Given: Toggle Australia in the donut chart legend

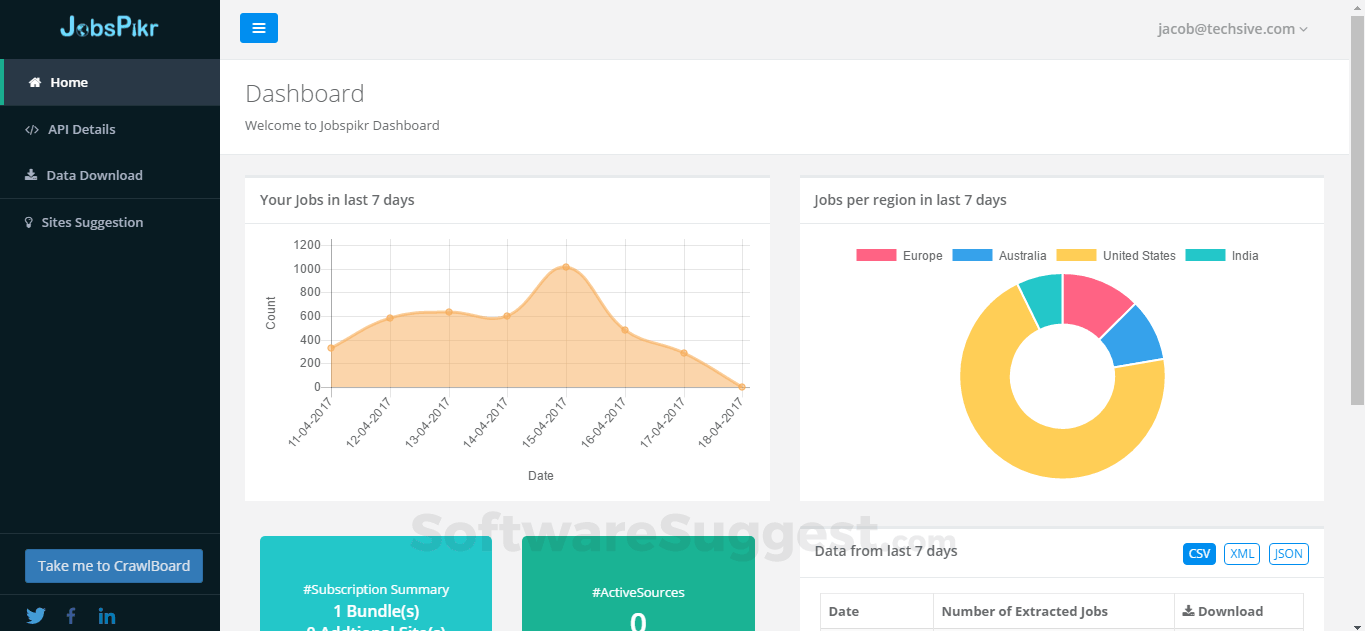Looking at the screenshot, I should (1004, 255).
